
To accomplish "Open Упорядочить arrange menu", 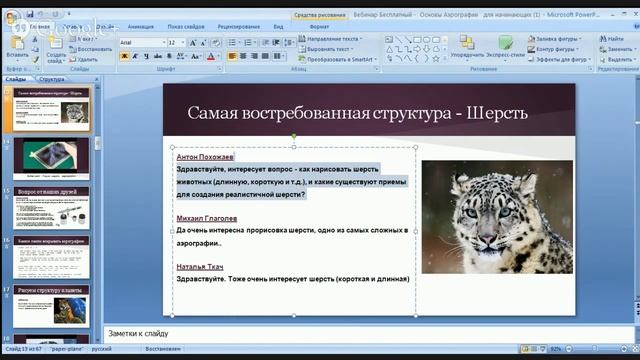I will pos(467,47).
